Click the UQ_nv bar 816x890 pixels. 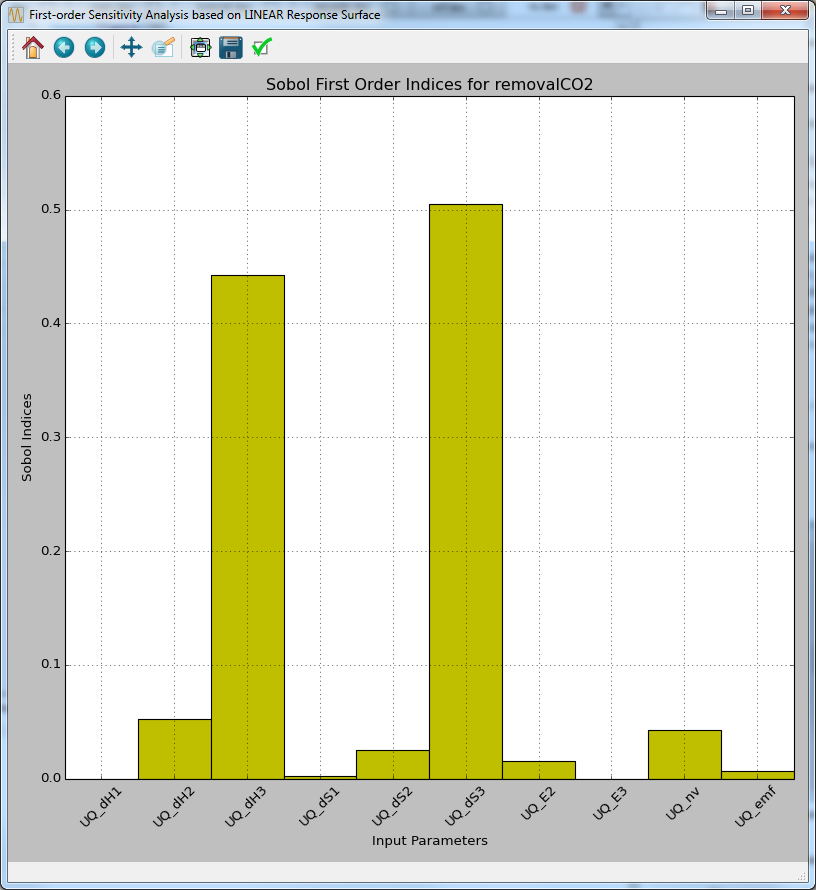[683, 755]
